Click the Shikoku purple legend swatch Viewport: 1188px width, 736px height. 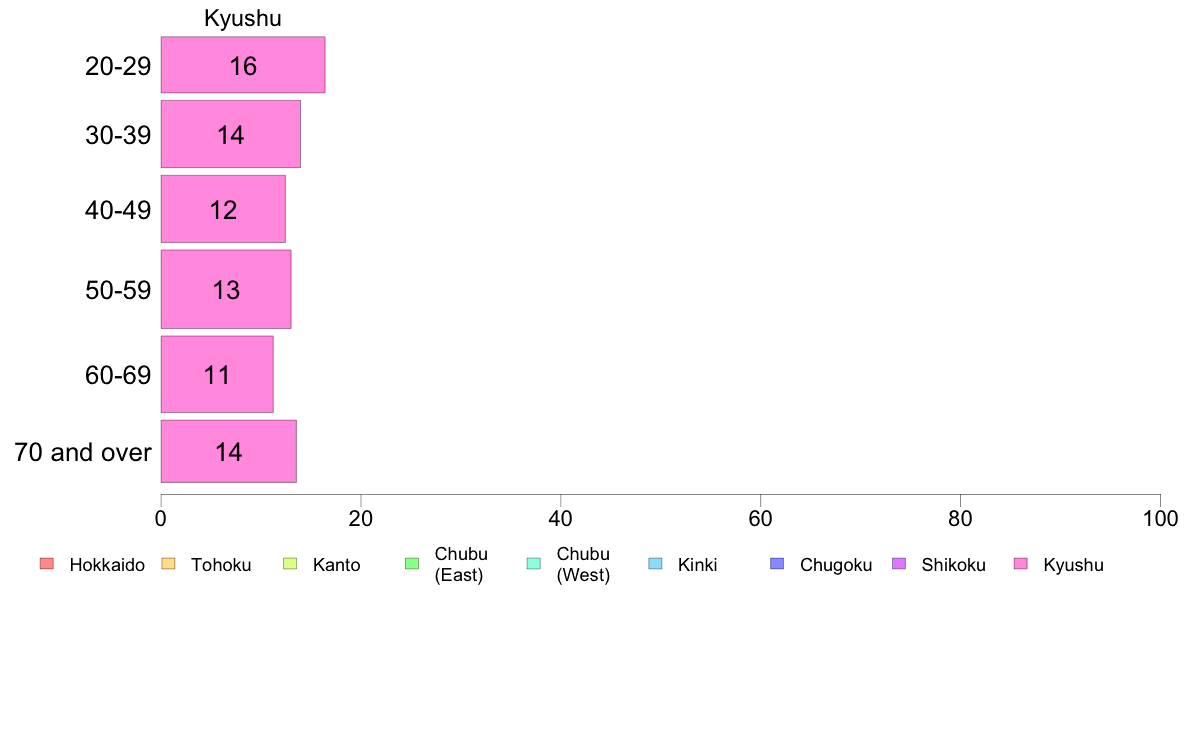coord(899,564)
